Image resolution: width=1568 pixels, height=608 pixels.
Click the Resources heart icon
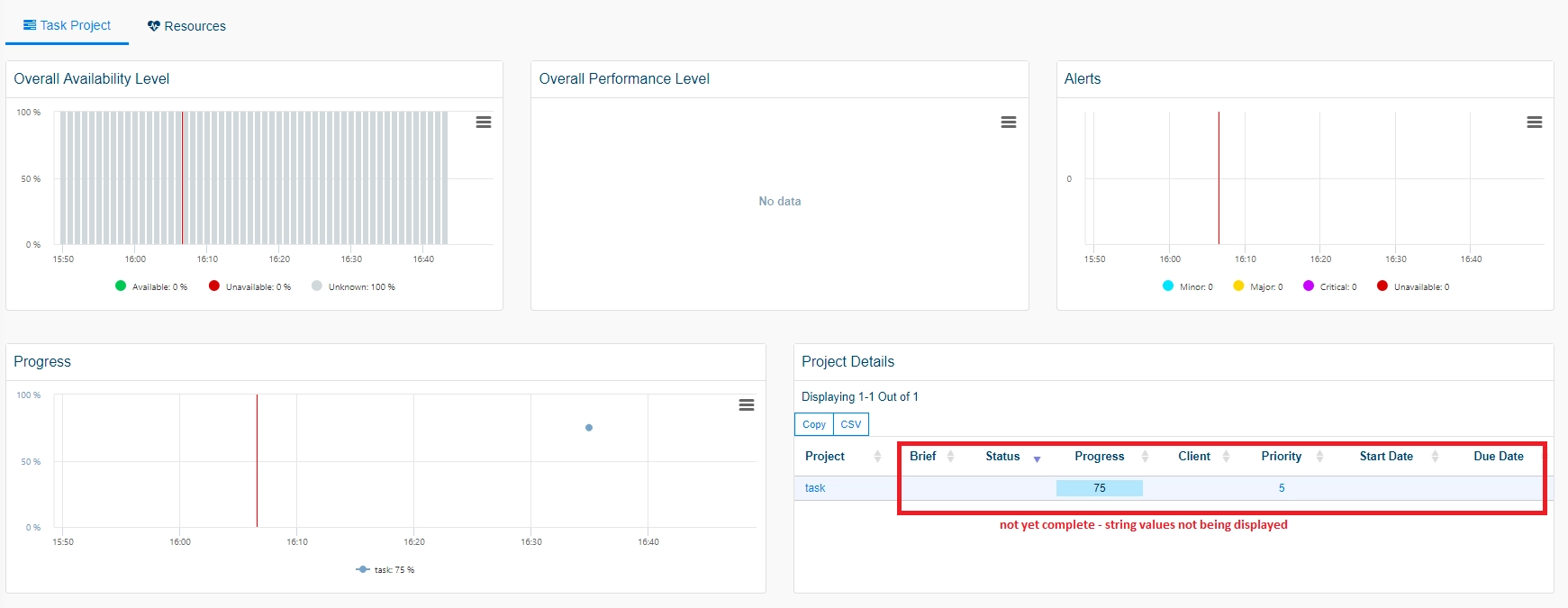pyautogui.click(x=154, y=26)
